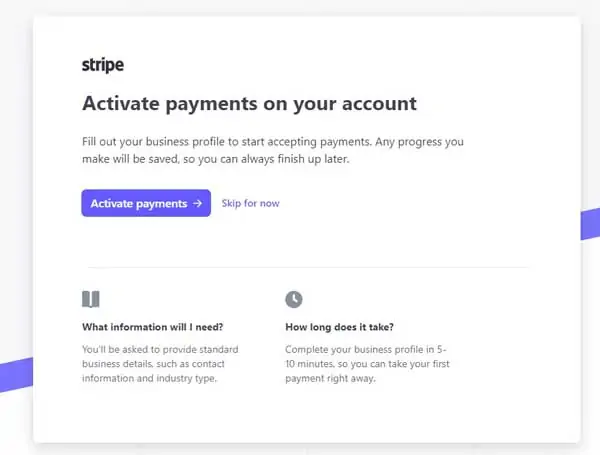600x455 pixels.
Task: Select the 'Activate payments on your account' heading
Action: 249,103
